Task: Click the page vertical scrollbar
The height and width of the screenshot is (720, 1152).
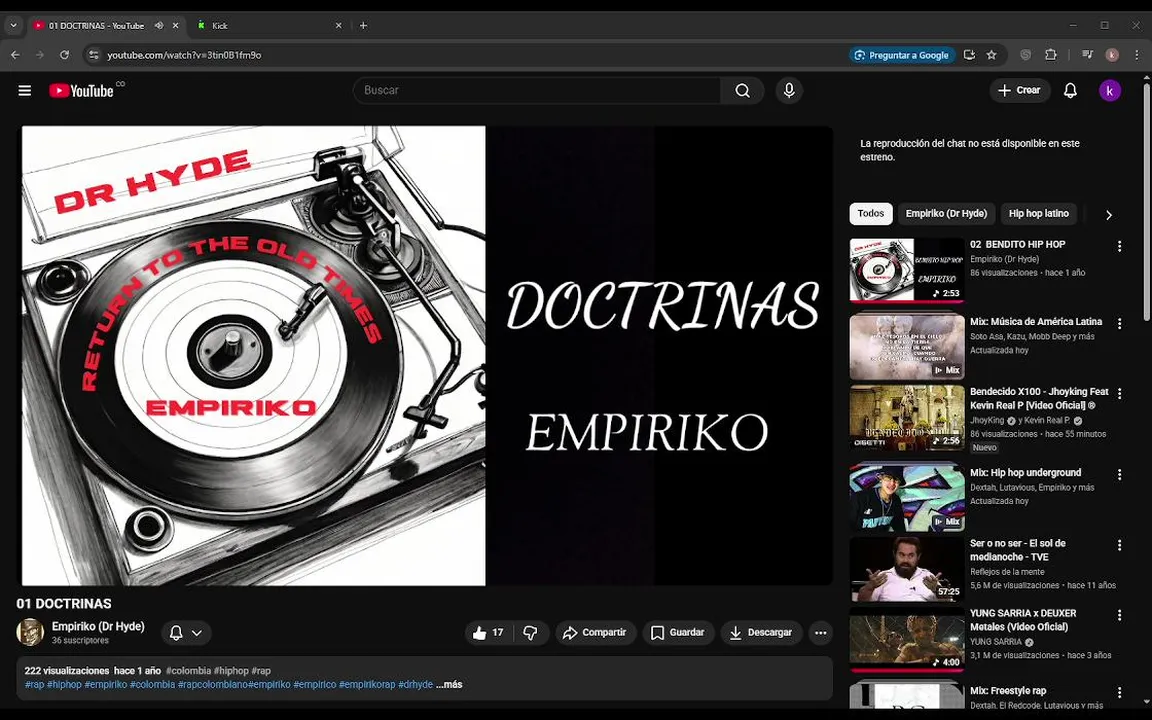Action: 1146,202
